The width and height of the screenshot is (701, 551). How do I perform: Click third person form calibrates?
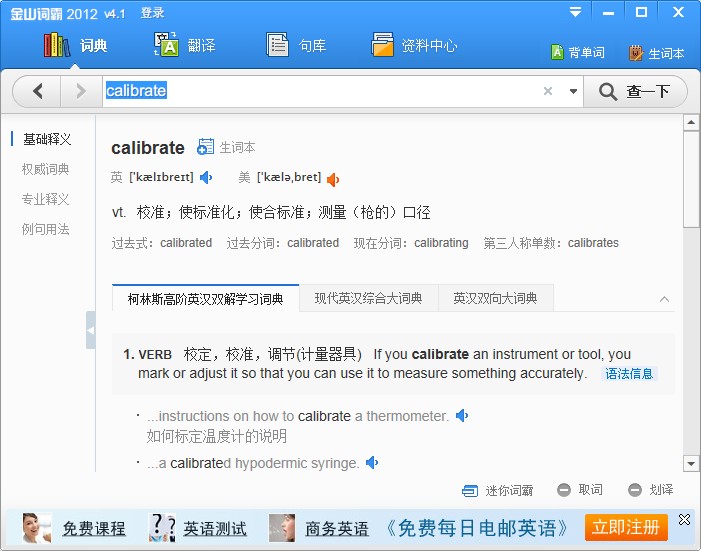[593, 243]
